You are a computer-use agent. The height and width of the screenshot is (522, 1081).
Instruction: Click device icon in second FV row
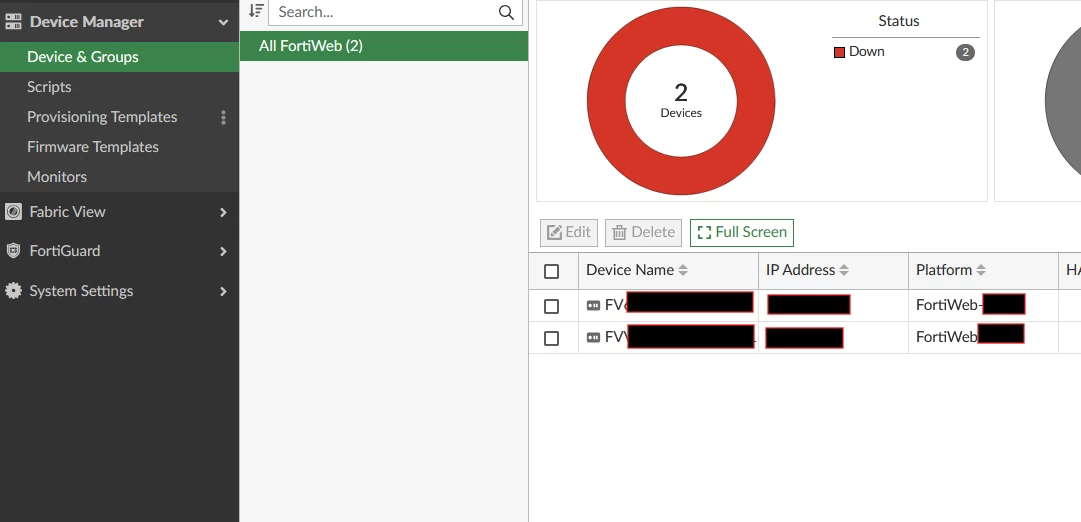[x=593, y=338]
